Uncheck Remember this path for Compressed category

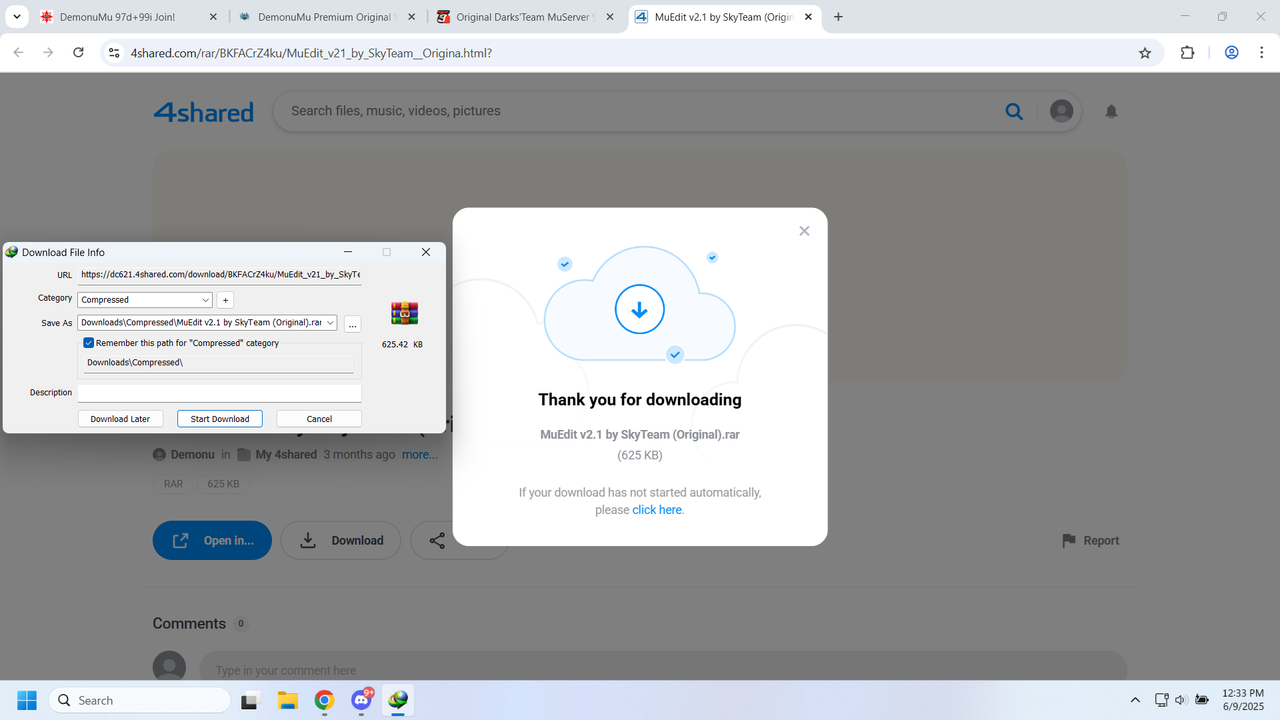point(89,343)
